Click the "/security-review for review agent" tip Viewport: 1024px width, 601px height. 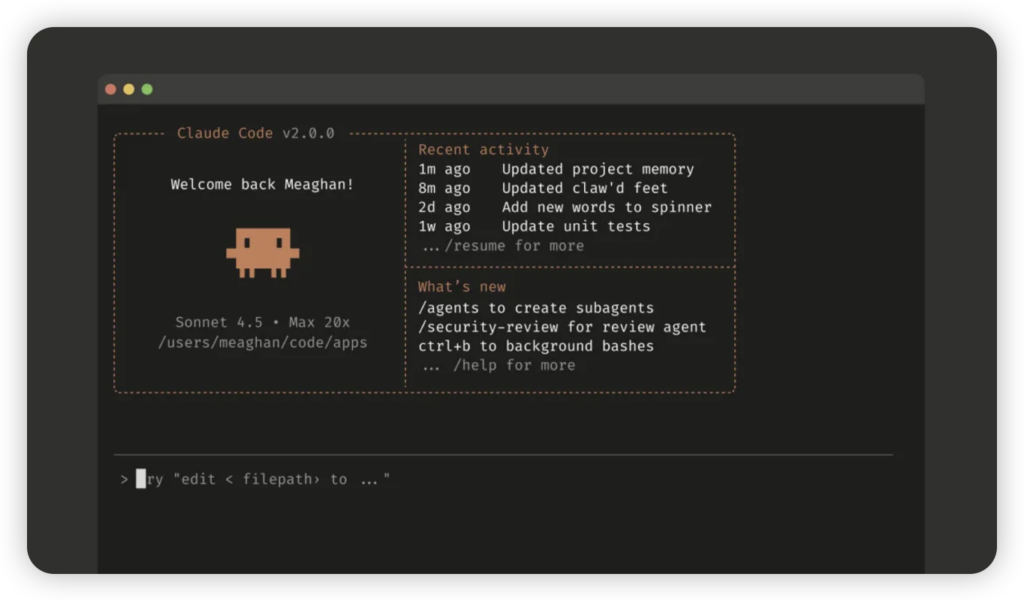click(562, 327)
